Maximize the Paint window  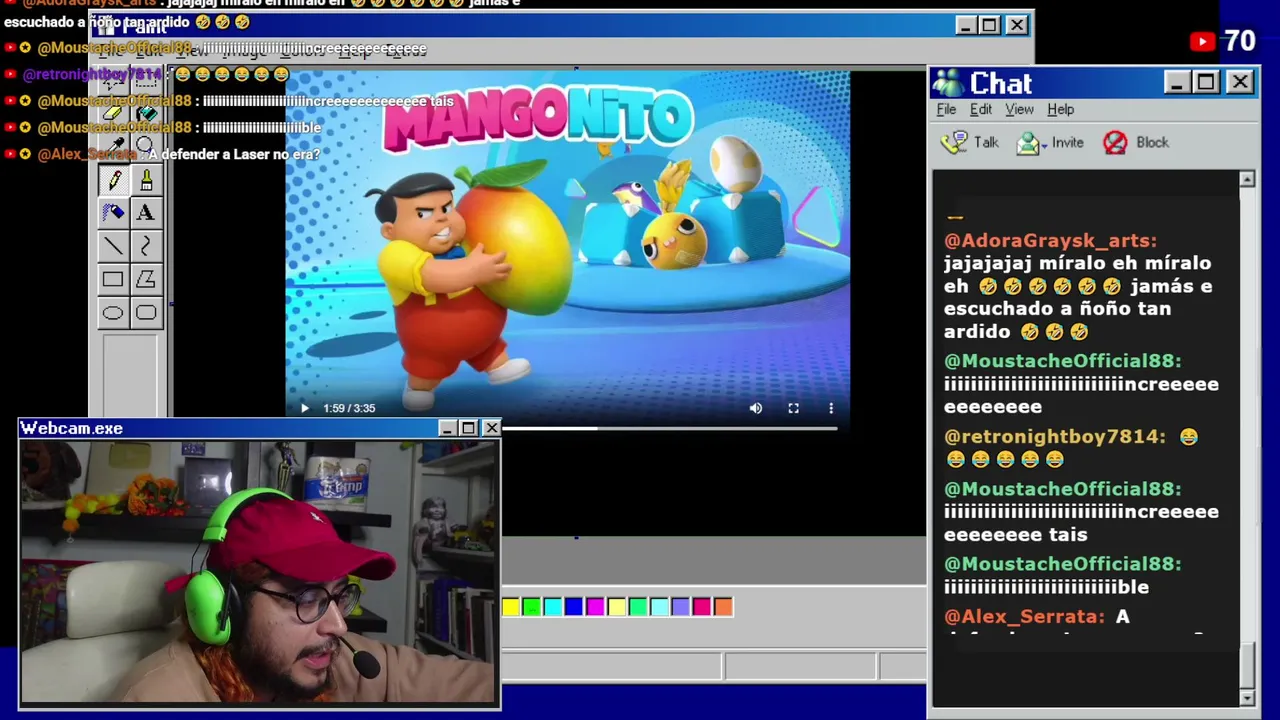click(989, 25)
